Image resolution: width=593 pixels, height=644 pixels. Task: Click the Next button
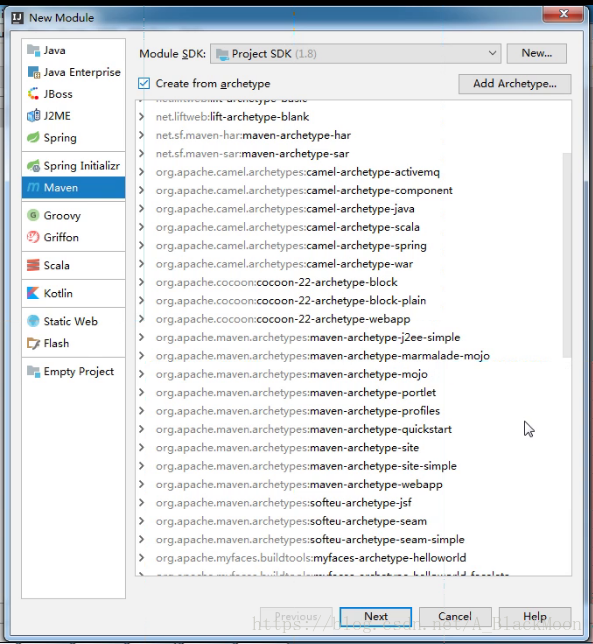point(376,616)
